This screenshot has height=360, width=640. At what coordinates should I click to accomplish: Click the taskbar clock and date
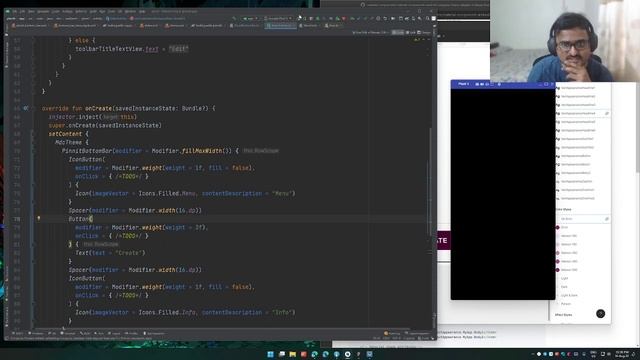pyautogui.click(x=622, y=354)
